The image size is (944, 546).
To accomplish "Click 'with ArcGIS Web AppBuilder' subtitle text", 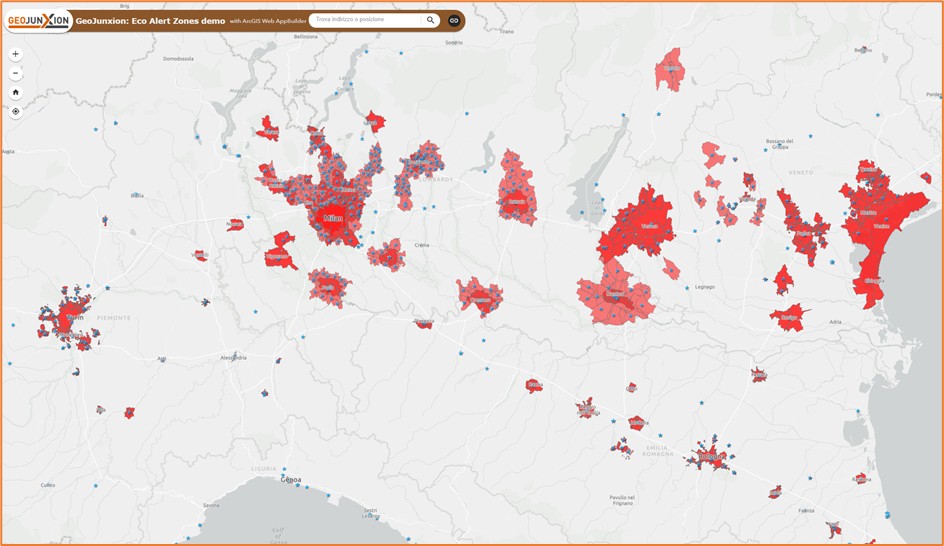I will point(267,21).
